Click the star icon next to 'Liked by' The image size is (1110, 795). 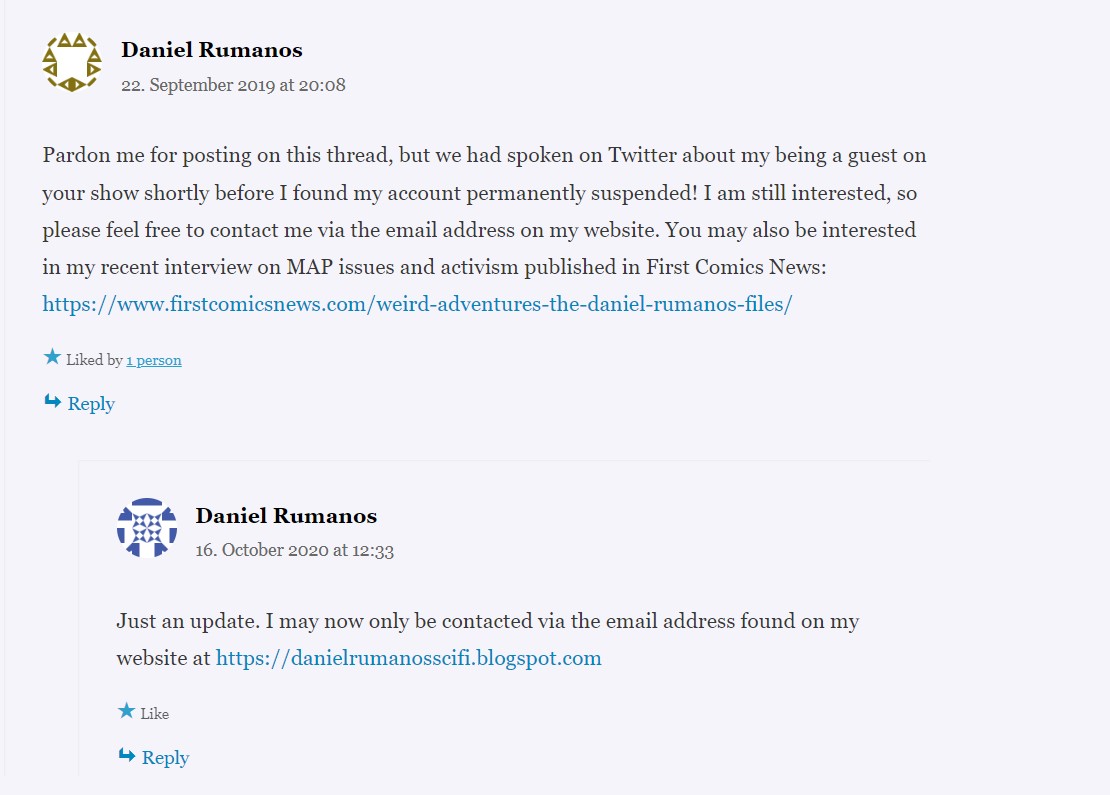[x=52, y=357]
